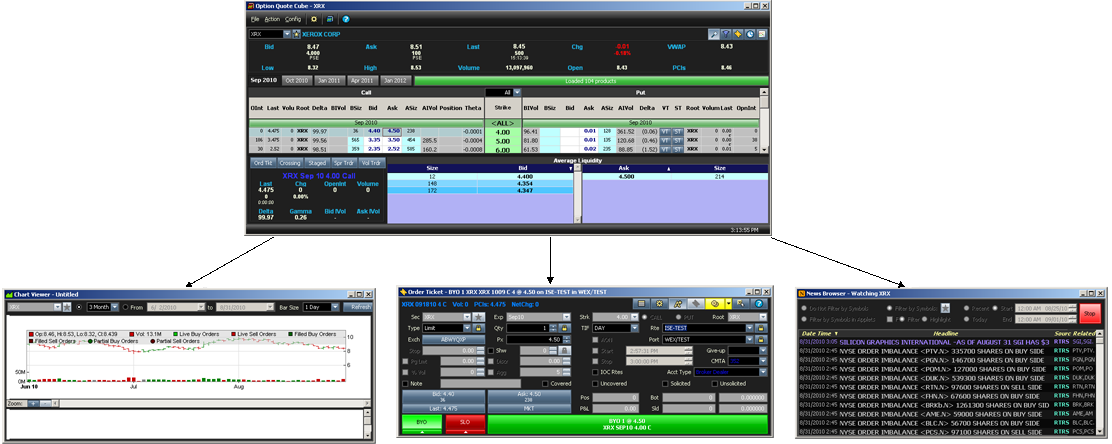Check the Solicited checkbox in Order Ticket
This screenshot has height=444, width=1112.
[x=665, y=384]
